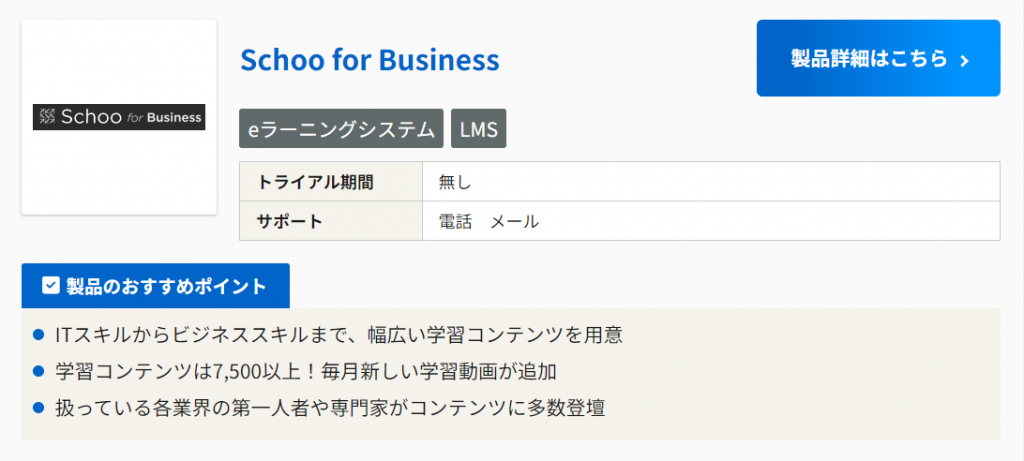Image resolution: width=1024 pixels, height=461 pixels.
Task: Select the LMS category tag
Action: tap(479, 129)
